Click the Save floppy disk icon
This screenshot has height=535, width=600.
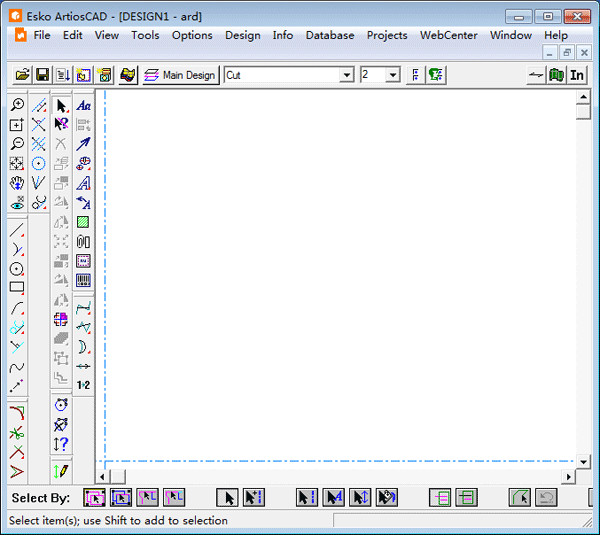42,75
